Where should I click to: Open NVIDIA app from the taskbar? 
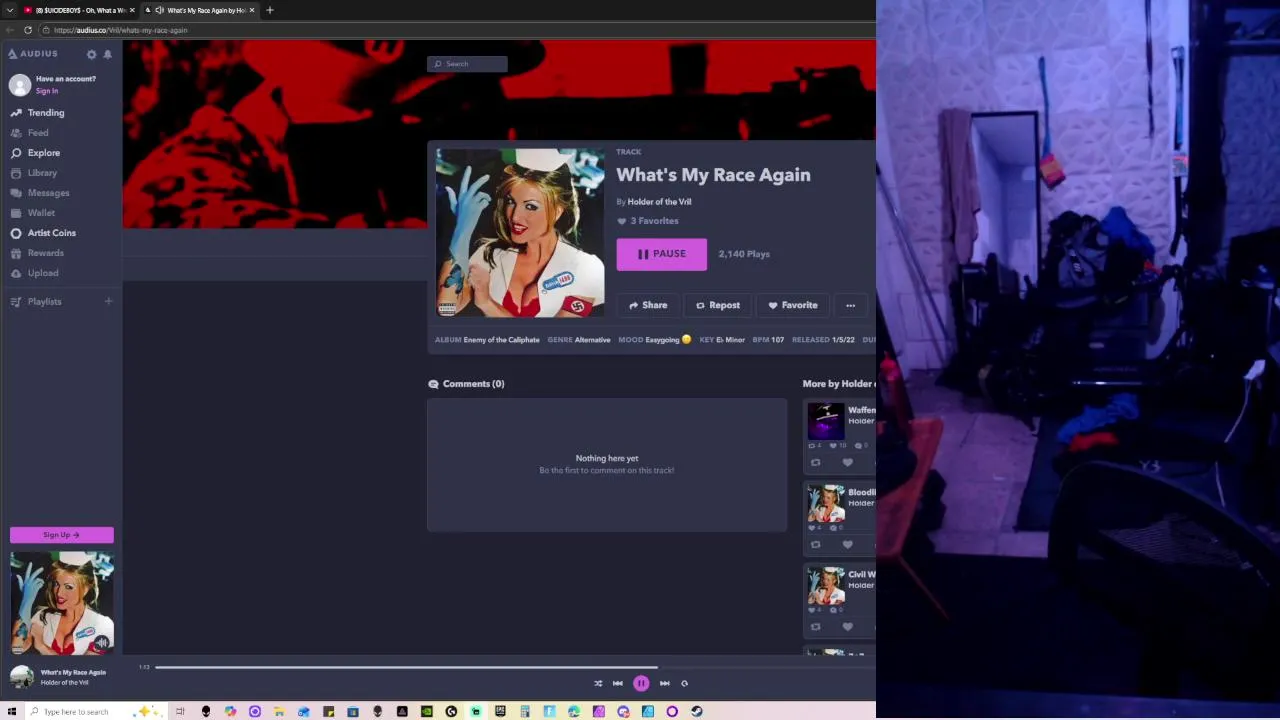pyautogui.click(x=427, y=712)
